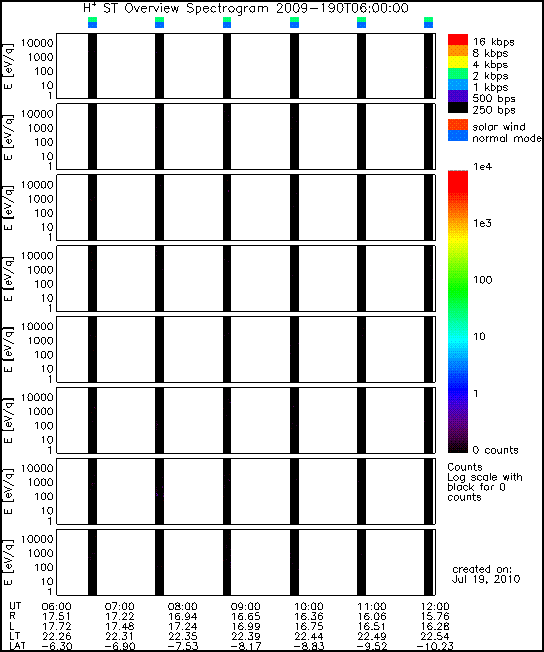Click the rainbow counts colorbar
Screen dimensions: 544x652
(458, 311)
